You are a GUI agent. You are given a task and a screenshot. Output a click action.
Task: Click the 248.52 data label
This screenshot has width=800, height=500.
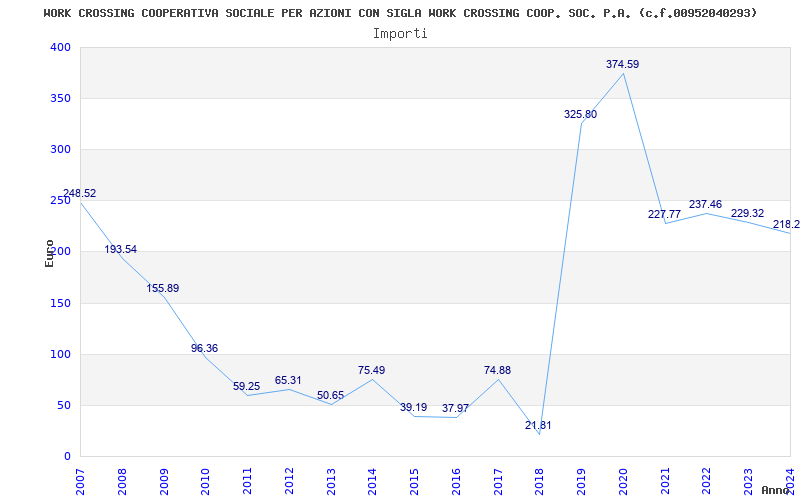79,193
